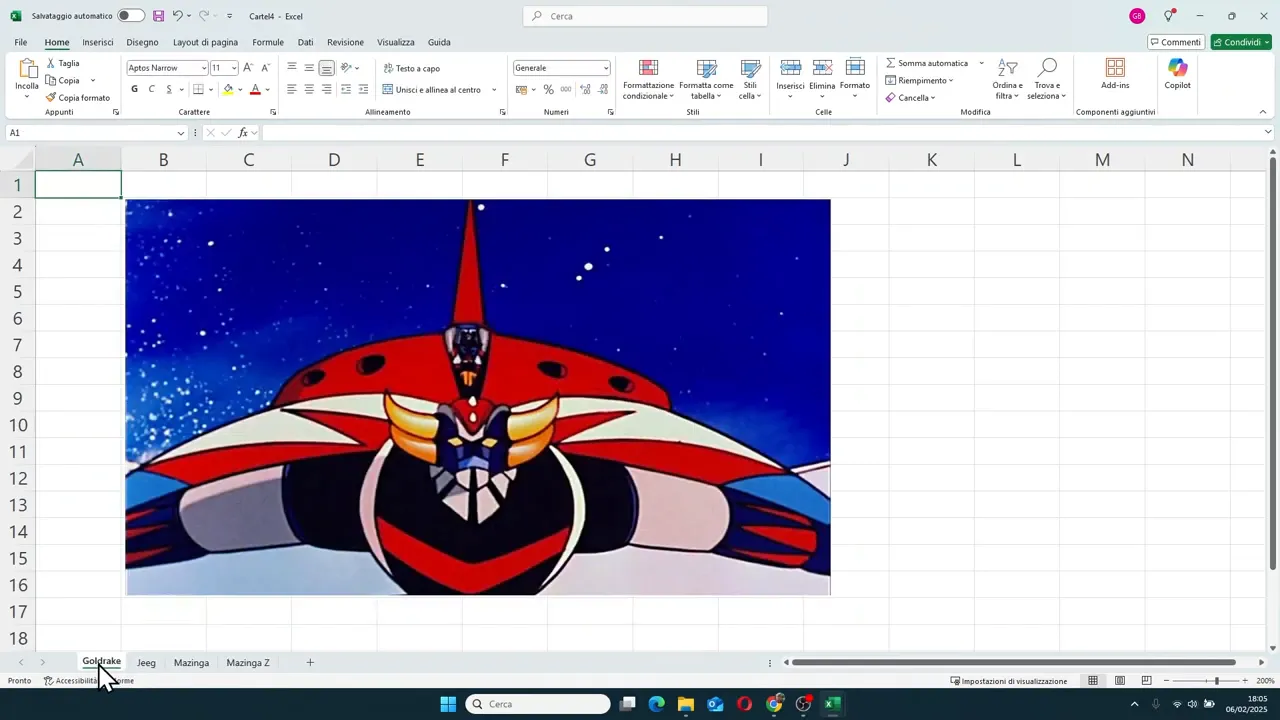Open Formattazione condizionale
This screenshot has width=1280, height=720.
[648, 79]
